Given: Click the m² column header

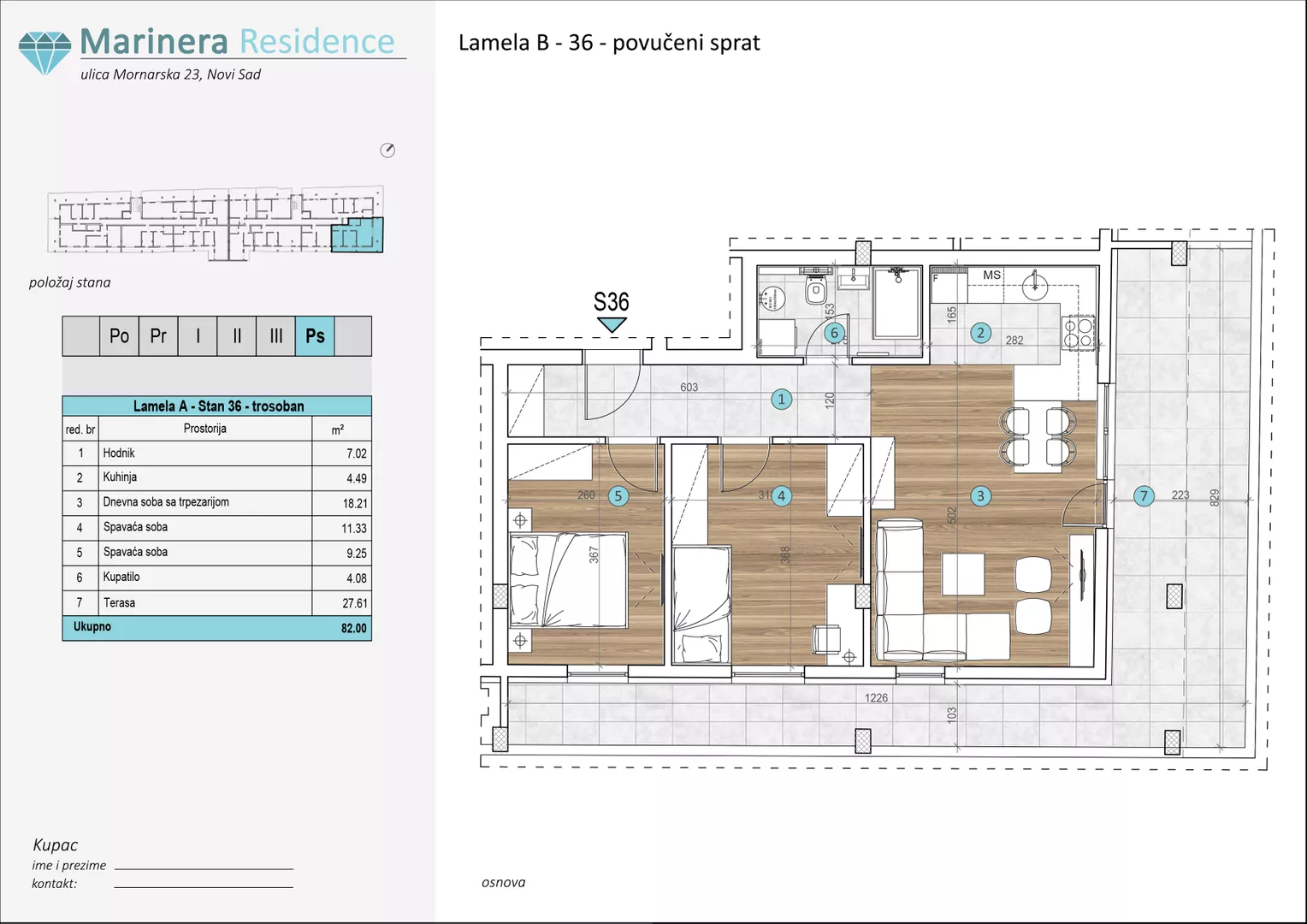Looking at the screenshot, I should pos(338,429).
